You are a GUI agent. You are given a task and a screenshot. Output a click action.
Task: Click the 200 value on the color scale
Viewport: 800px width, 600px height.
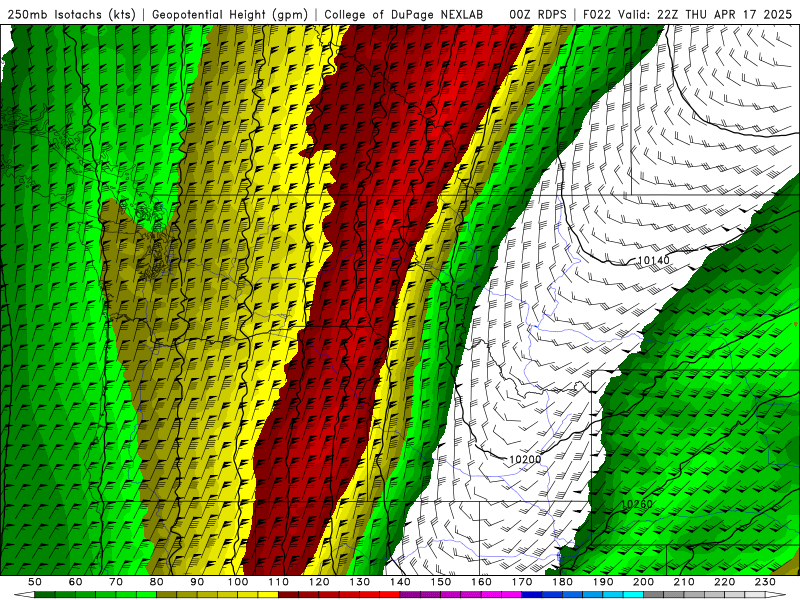coord(643,582)
